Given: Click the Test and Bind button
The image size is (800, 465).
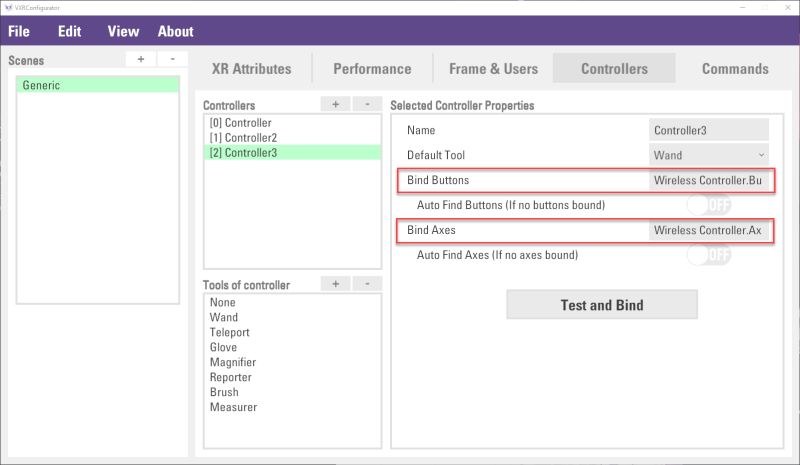Looking at the screenshot, I should click(x=602, y=305).
